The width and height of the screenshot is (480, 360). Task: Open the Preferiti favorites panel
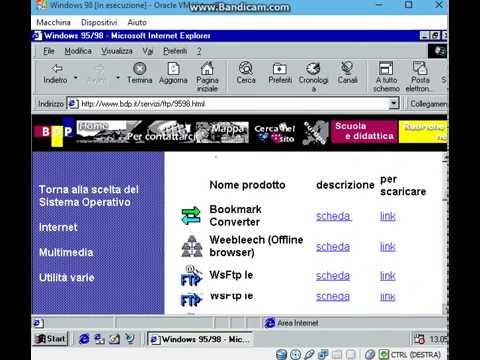coord(280,74)
